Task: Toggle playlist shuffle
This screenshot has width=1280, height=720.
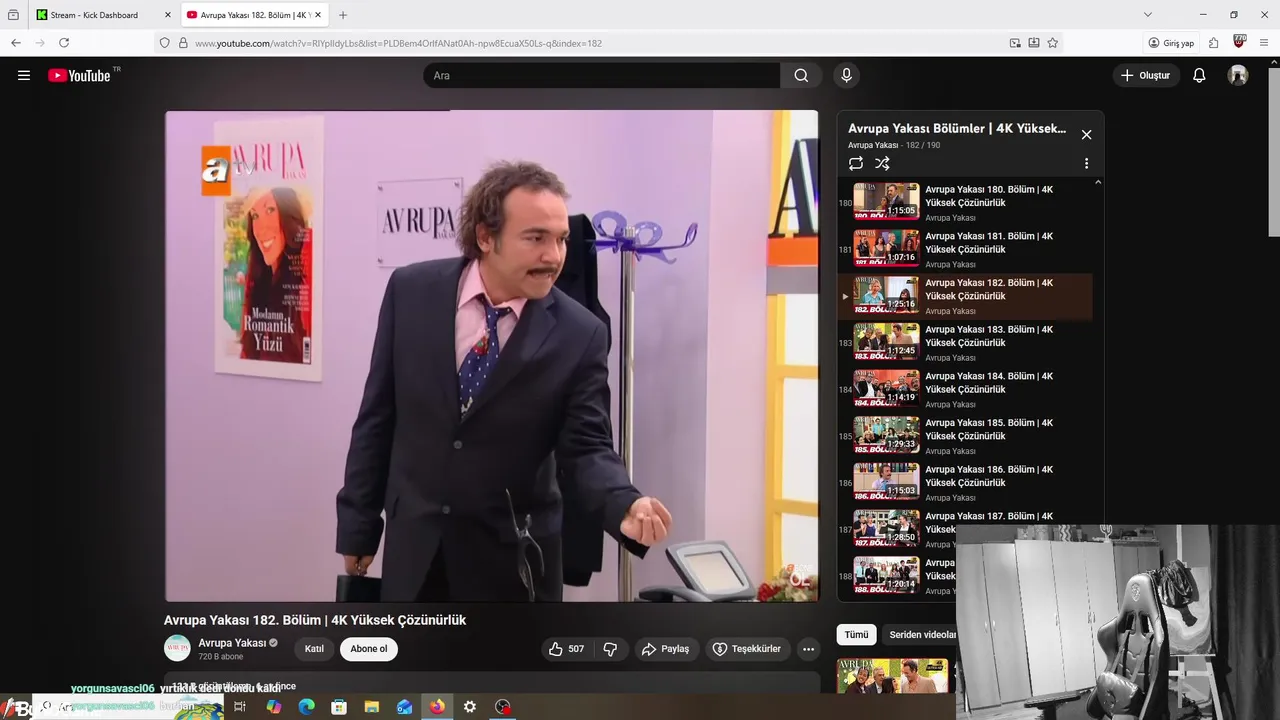Action: click(882, 163)
